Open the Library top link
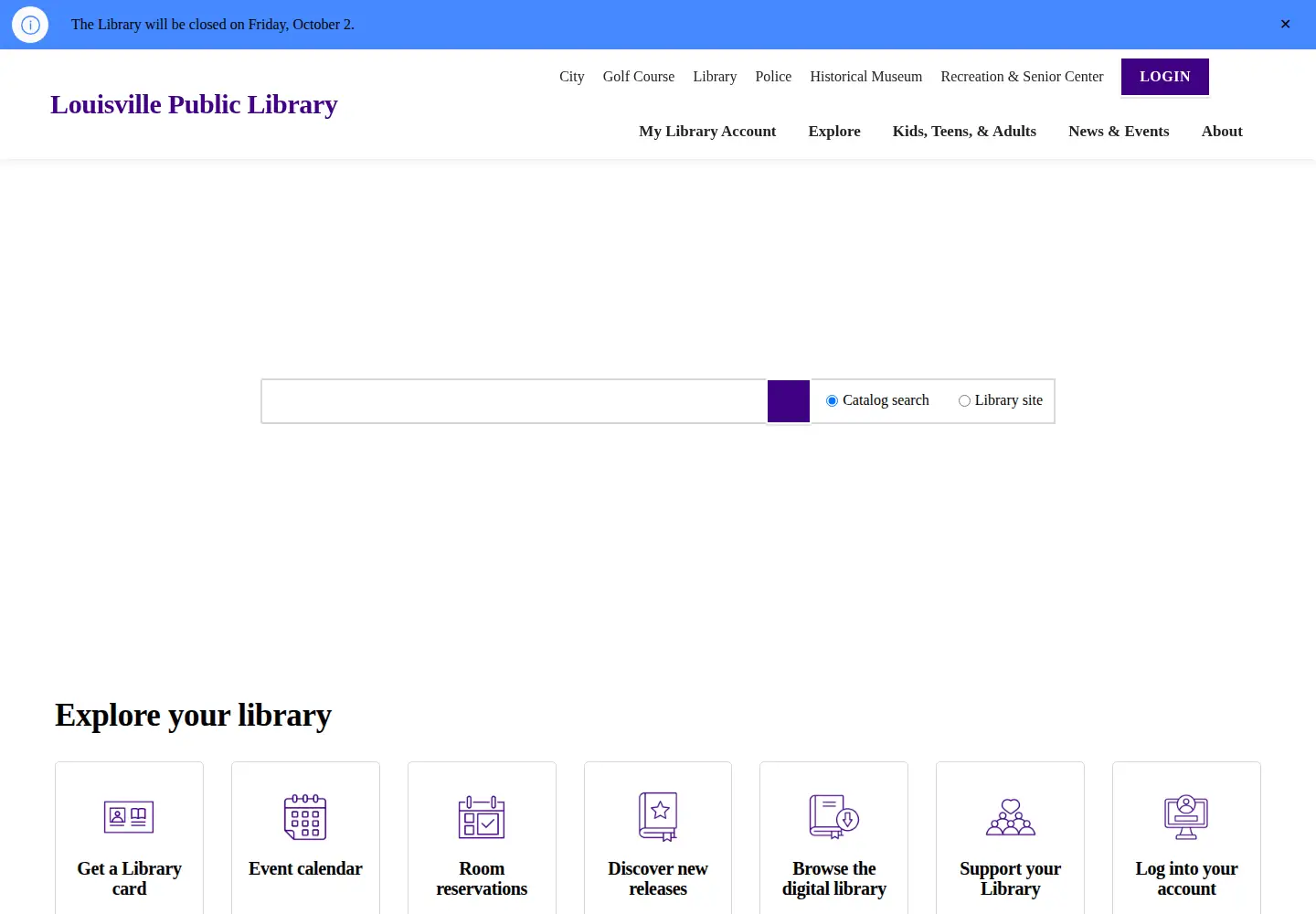1316x914 pixels. tap(715, 77)
